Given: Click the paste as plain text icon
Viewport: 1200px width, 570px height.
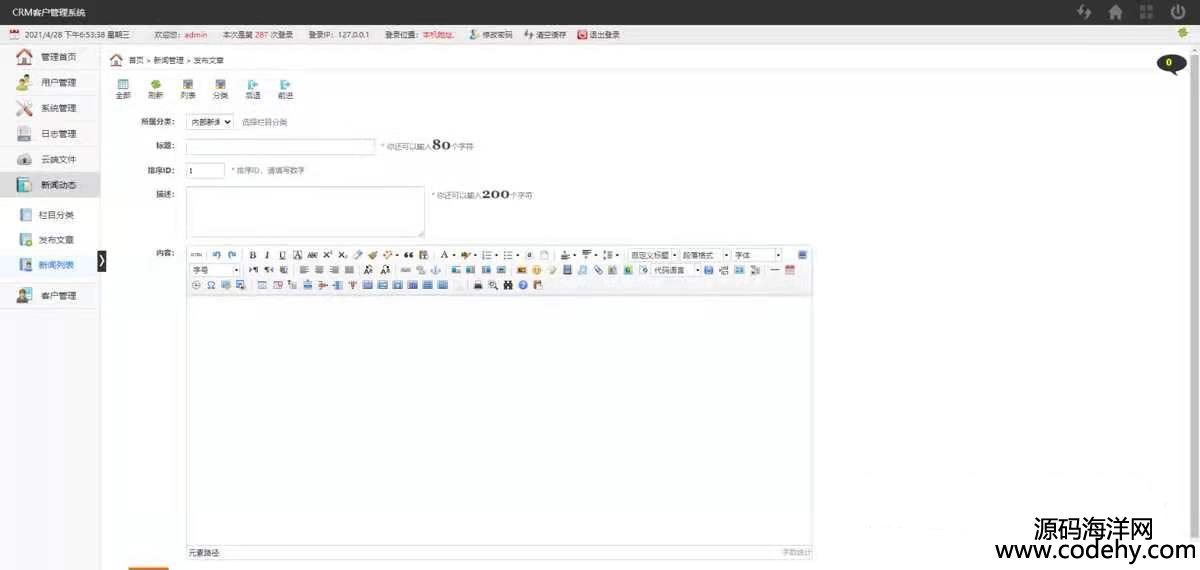Looking at the screenshot, I should (x=424, y=255).
